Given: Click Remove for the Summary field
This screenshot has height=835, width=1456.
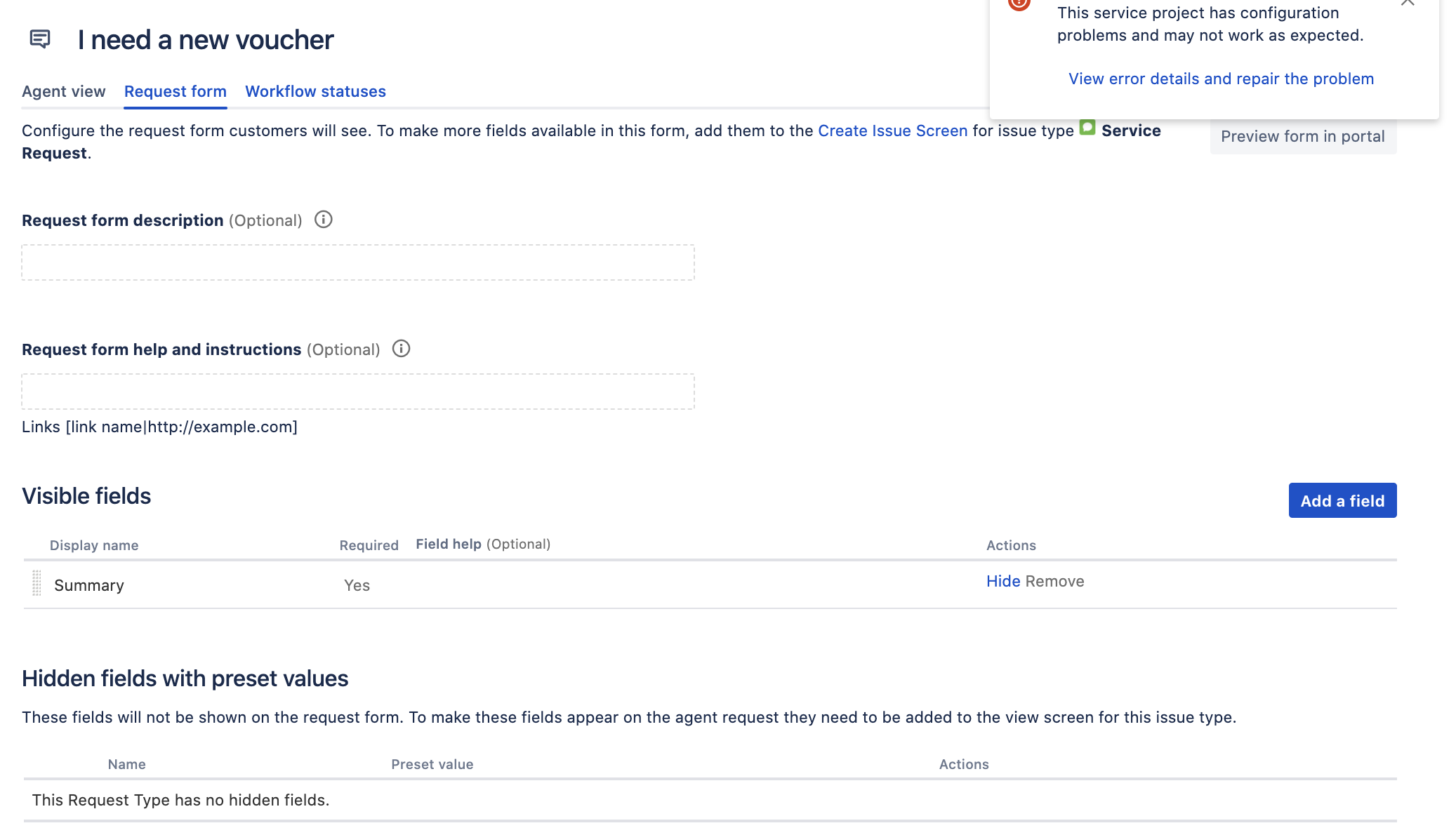Looking at the screenshot, I should (x=1054, y=581).
